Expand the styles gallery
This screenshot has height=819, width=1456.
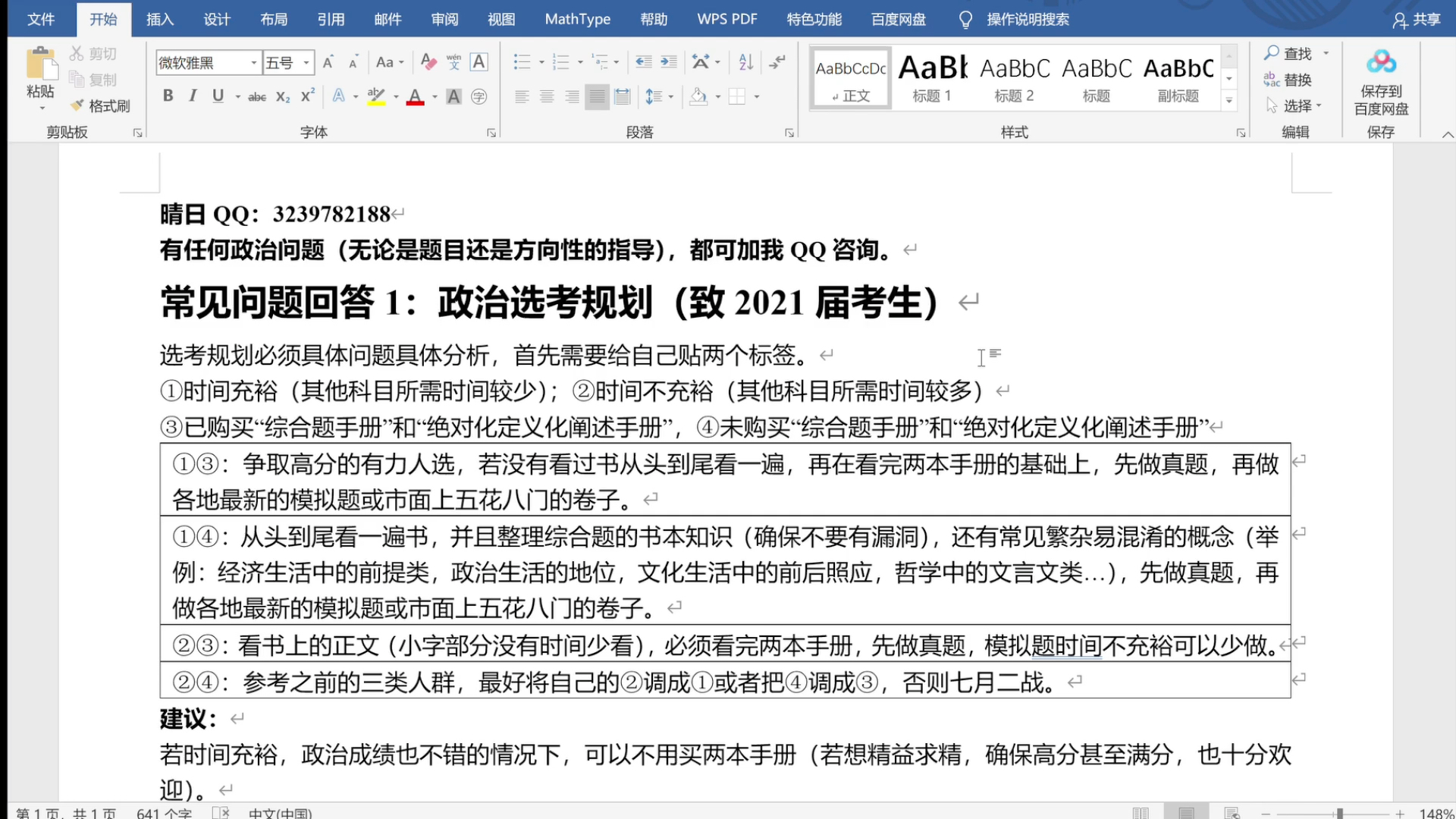[1229, 100]
